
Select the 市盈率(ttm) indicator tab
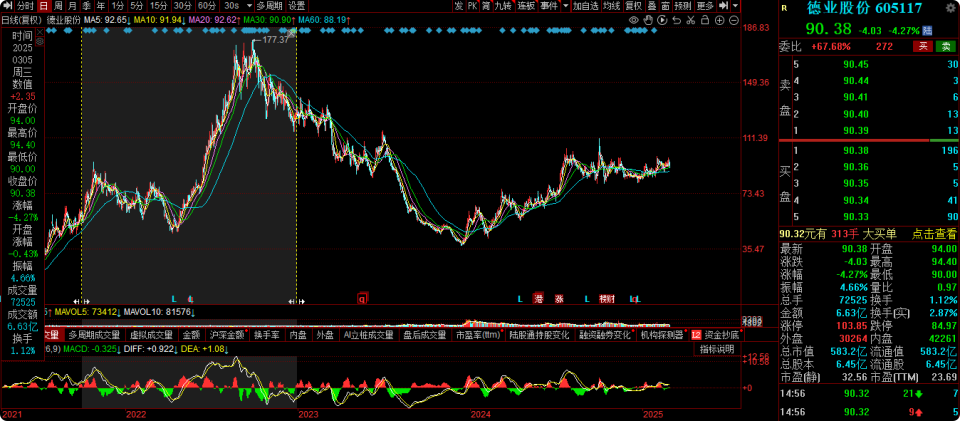[x=479, y=335]
